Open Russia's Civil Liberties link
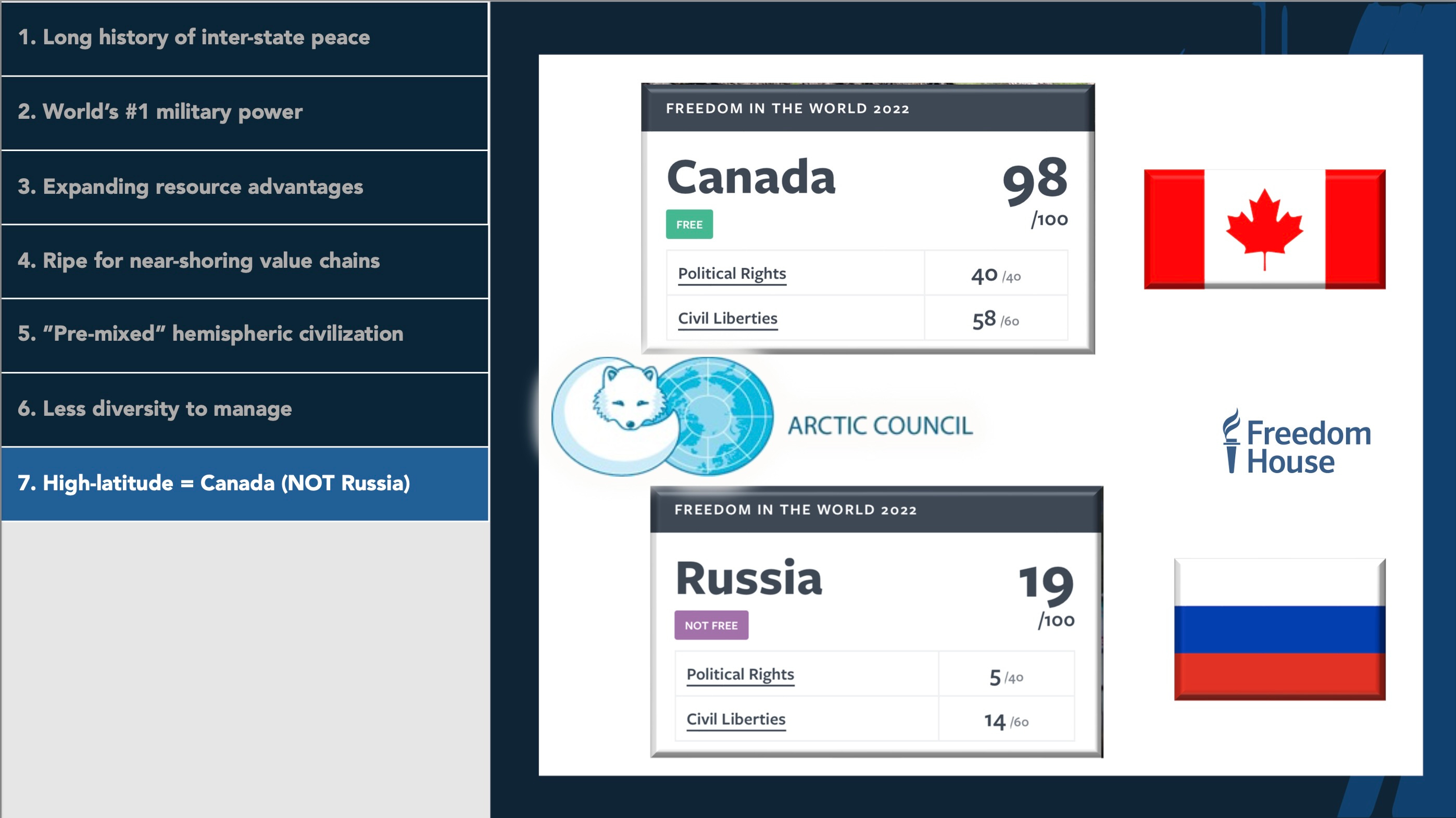The image size is (1456, 818). pos(736,720)
